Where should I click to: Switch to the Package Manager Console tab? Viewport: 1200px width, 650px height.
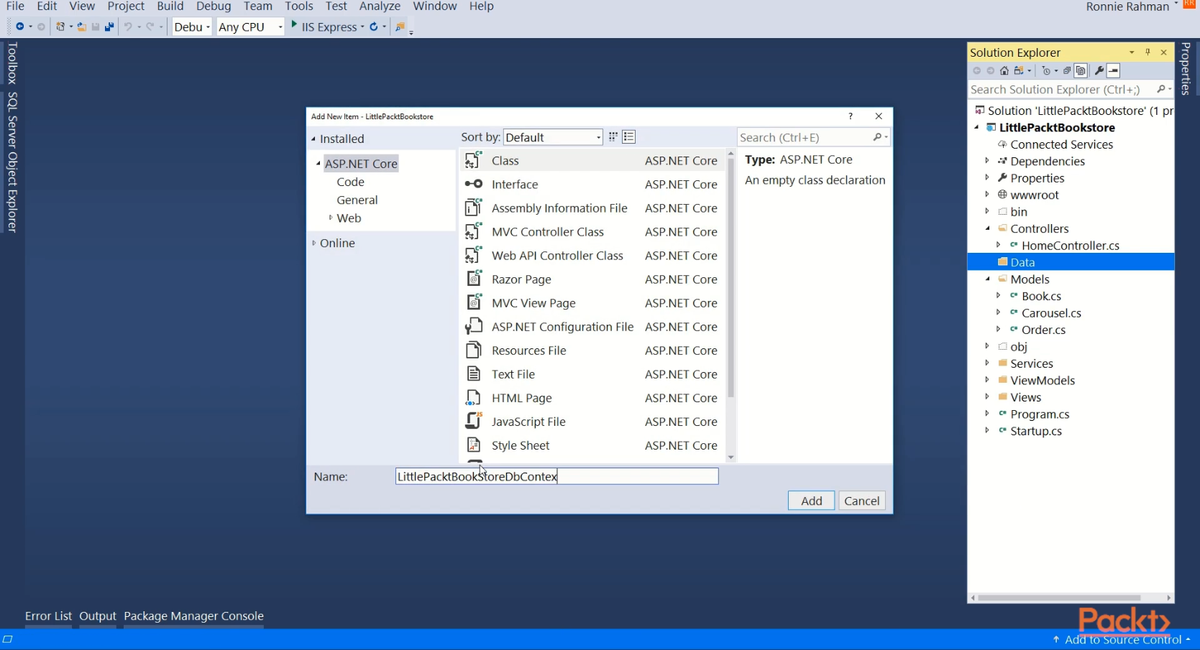(x=194, y=616)
